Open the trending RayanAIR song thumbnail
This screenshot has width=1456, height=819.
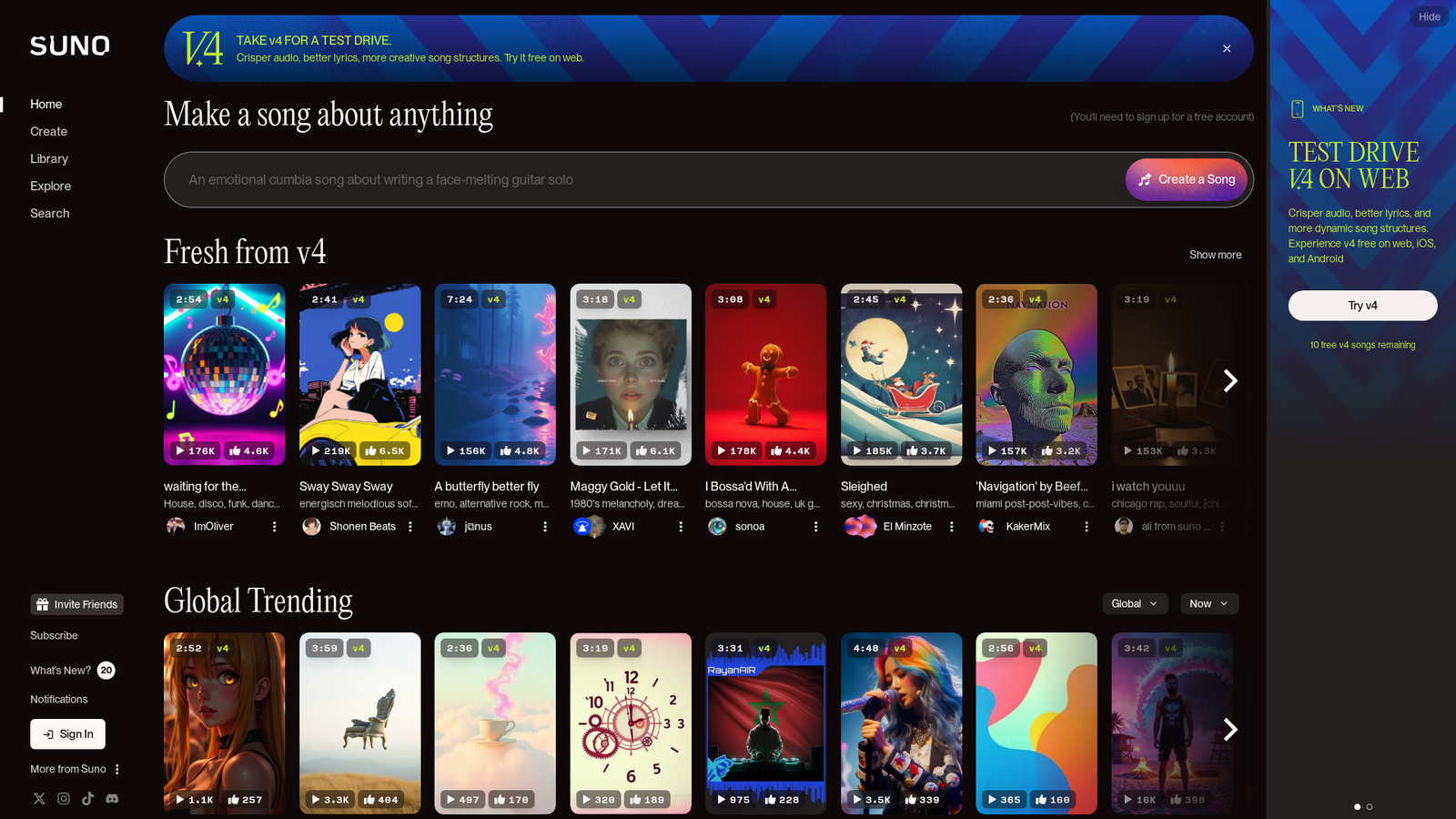coord(765,723)
